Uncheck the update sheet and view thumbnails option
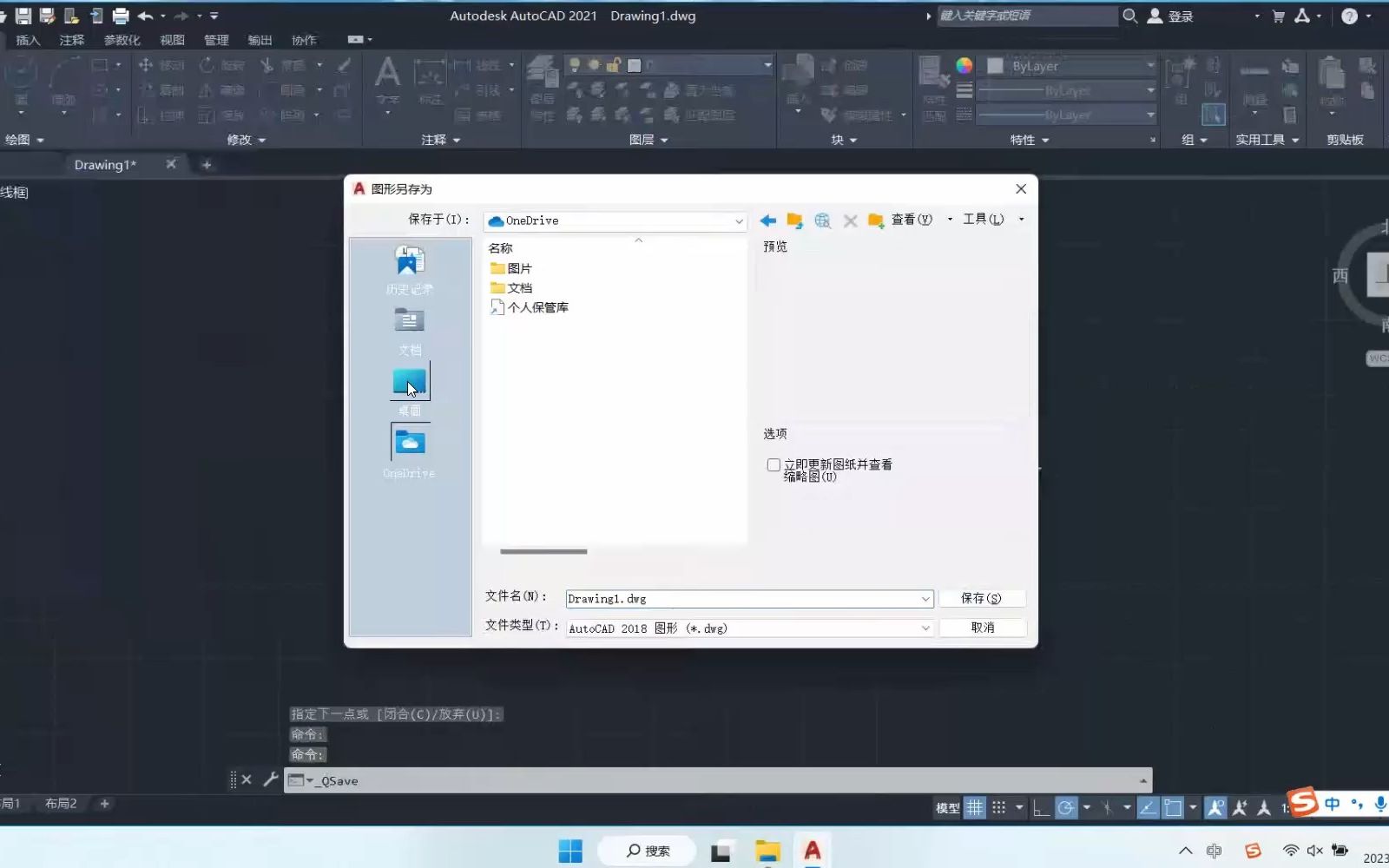The height and width of the screenshot is (868, 1389). point(773,464)
